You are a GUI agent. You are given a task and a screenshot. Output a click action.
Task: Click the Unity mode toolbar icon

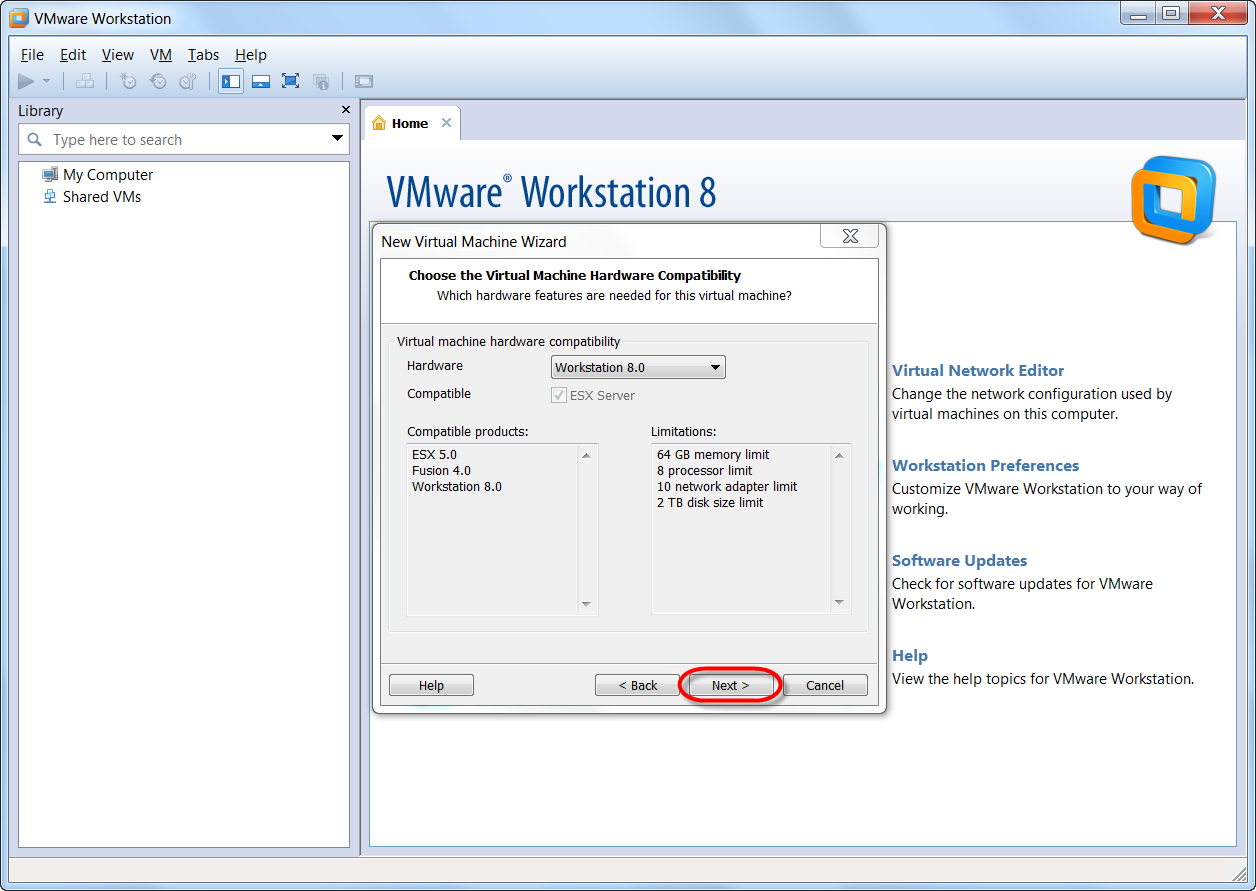tap(321, 81)
